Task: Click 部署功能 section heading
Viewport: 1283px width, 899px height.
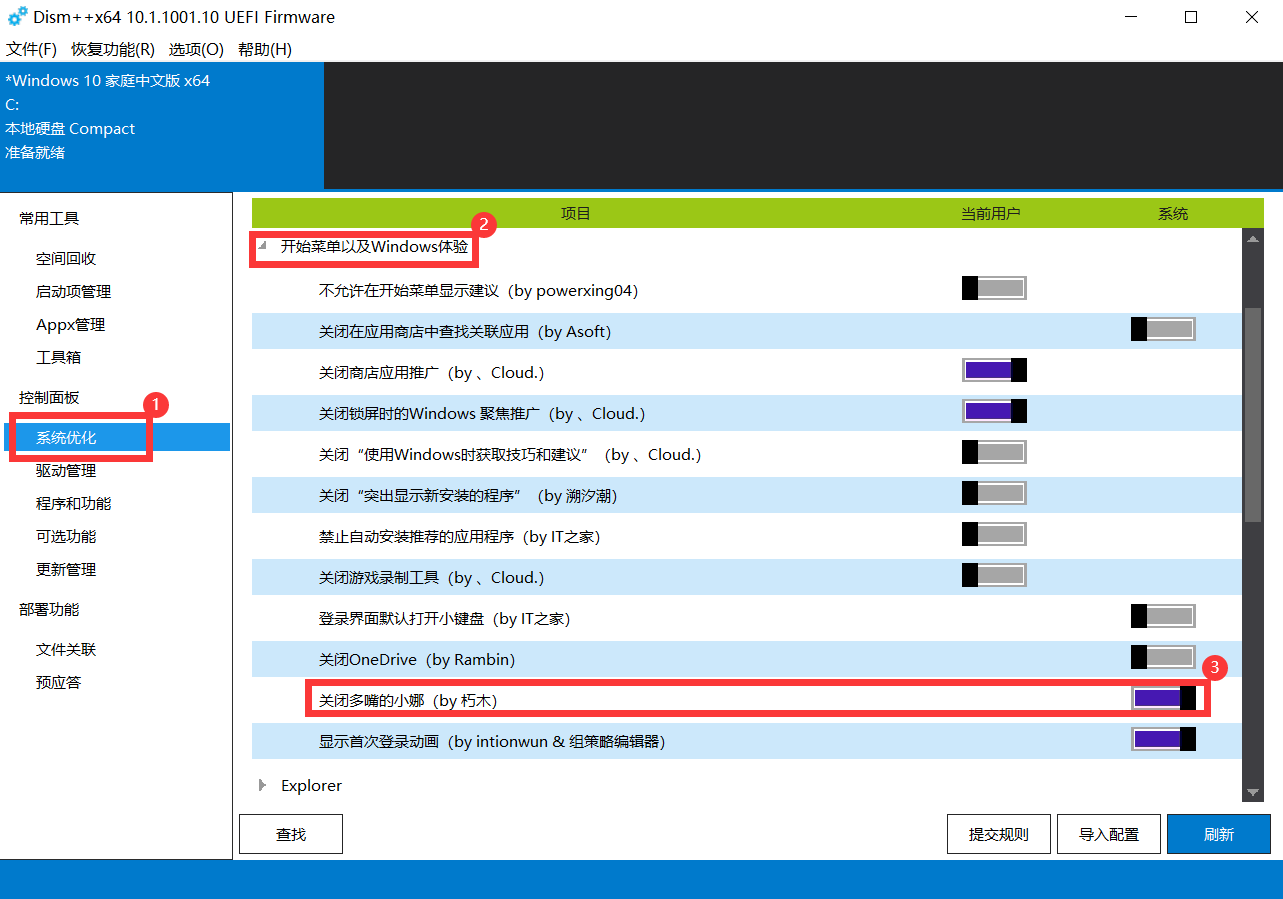Action: pos(49,609)
